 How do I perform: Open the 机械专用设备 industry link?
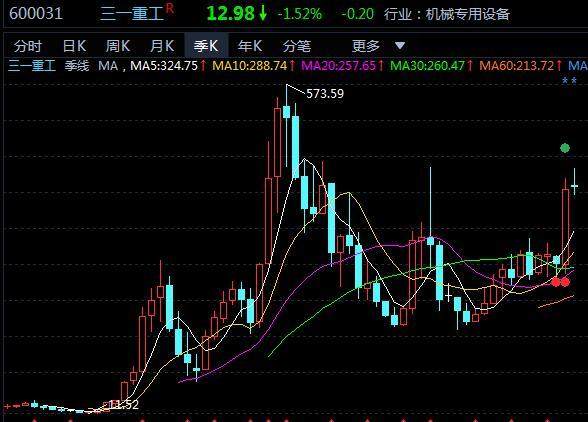coord(468,15)
